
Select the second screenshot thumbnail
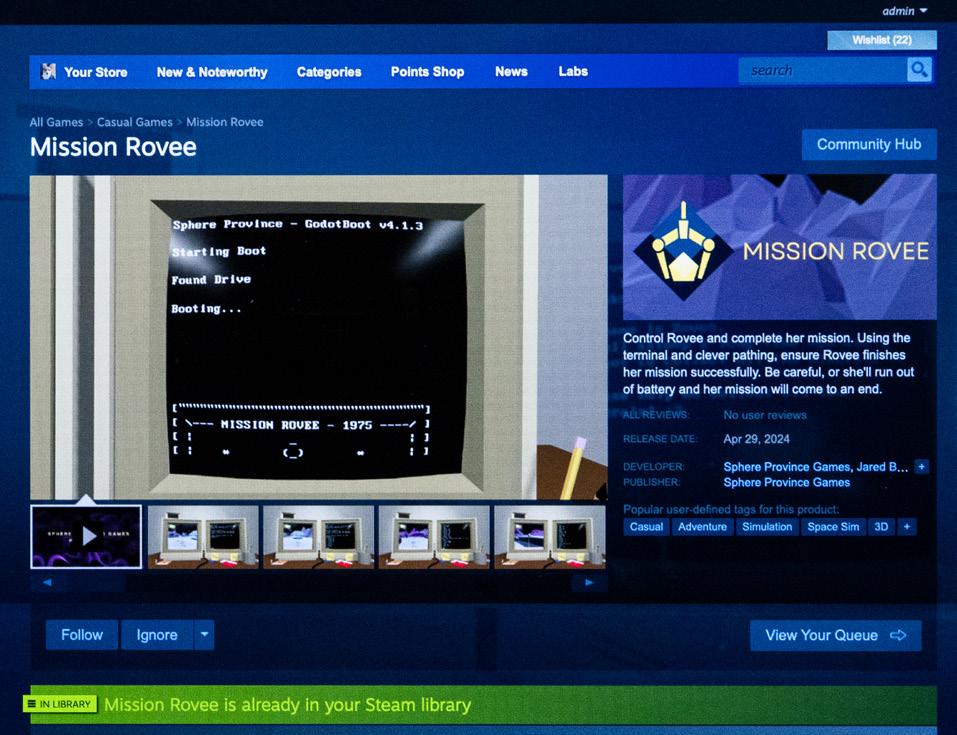point(203,537)
